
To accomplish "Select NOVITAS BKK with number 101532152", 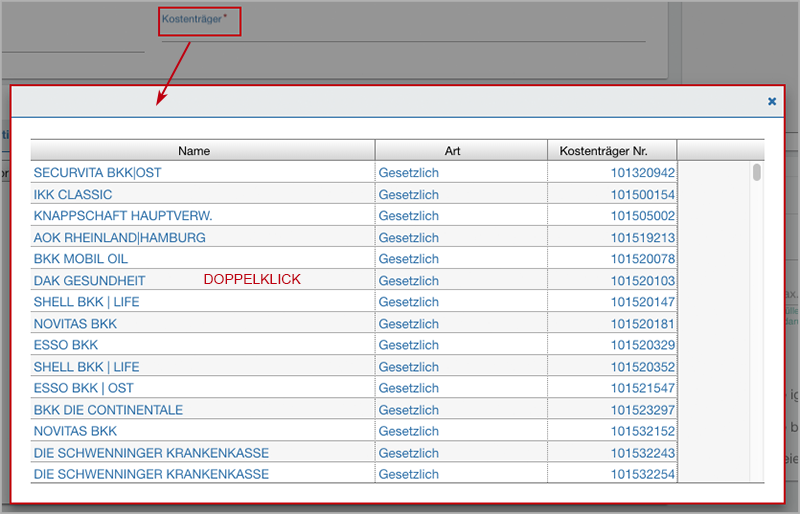I will point(75,431).
